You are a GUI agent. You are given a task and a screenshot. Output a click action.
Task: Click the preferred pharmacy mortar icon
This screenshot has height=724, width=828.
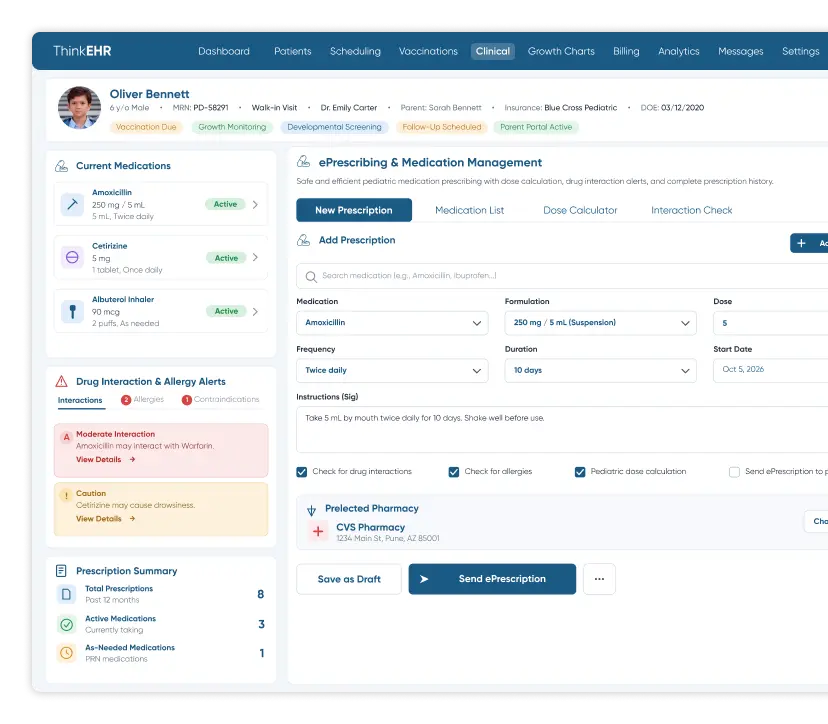[312, 510]
